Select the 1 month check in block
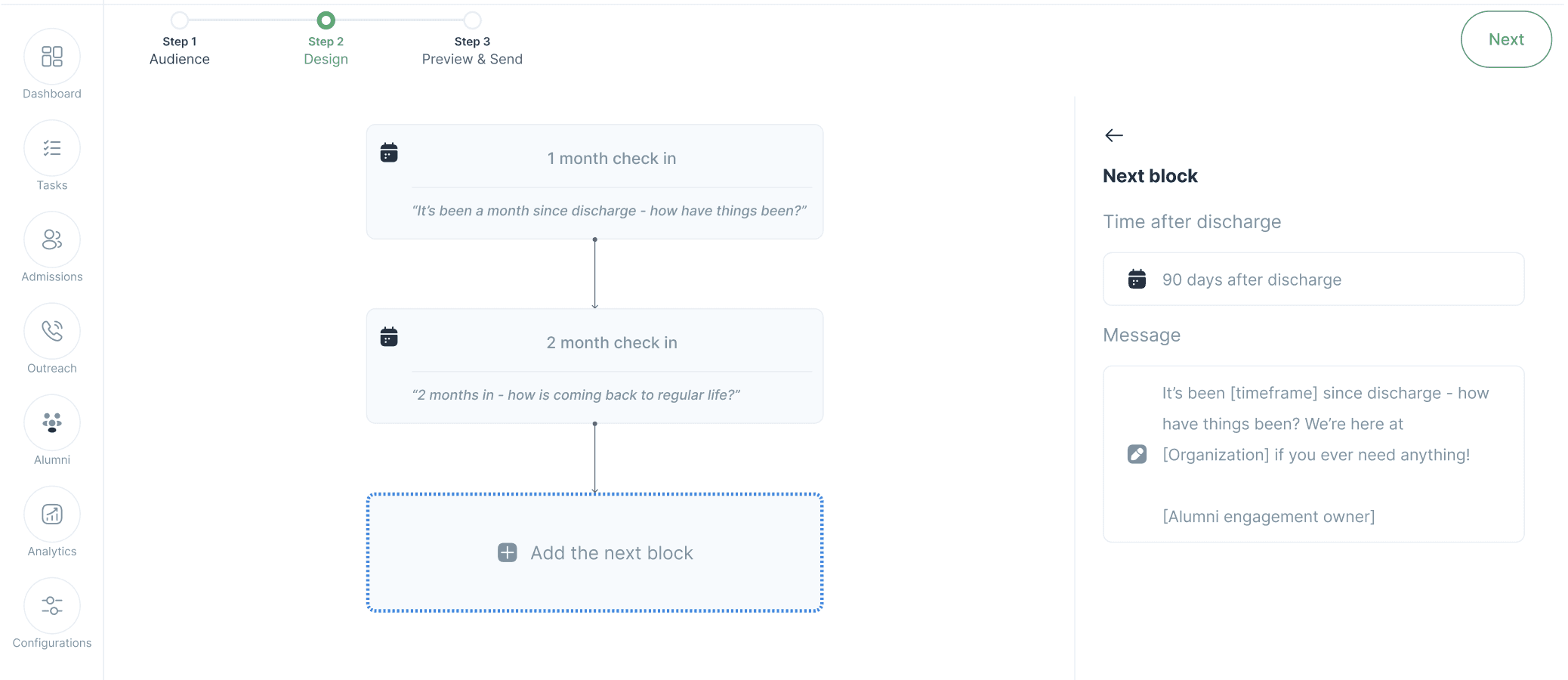Screen dimensions: 1568x680 pos(594,182)
